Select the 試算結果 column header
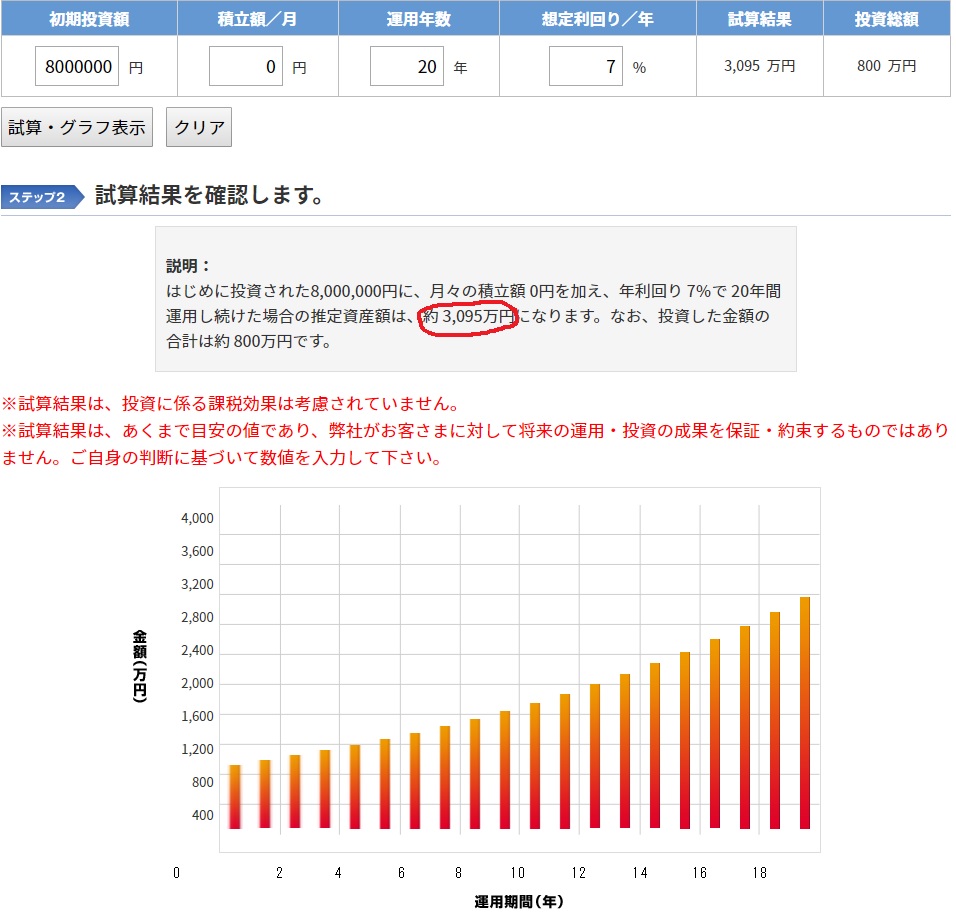The image size is (956, 921). click(x=760, y=18)
